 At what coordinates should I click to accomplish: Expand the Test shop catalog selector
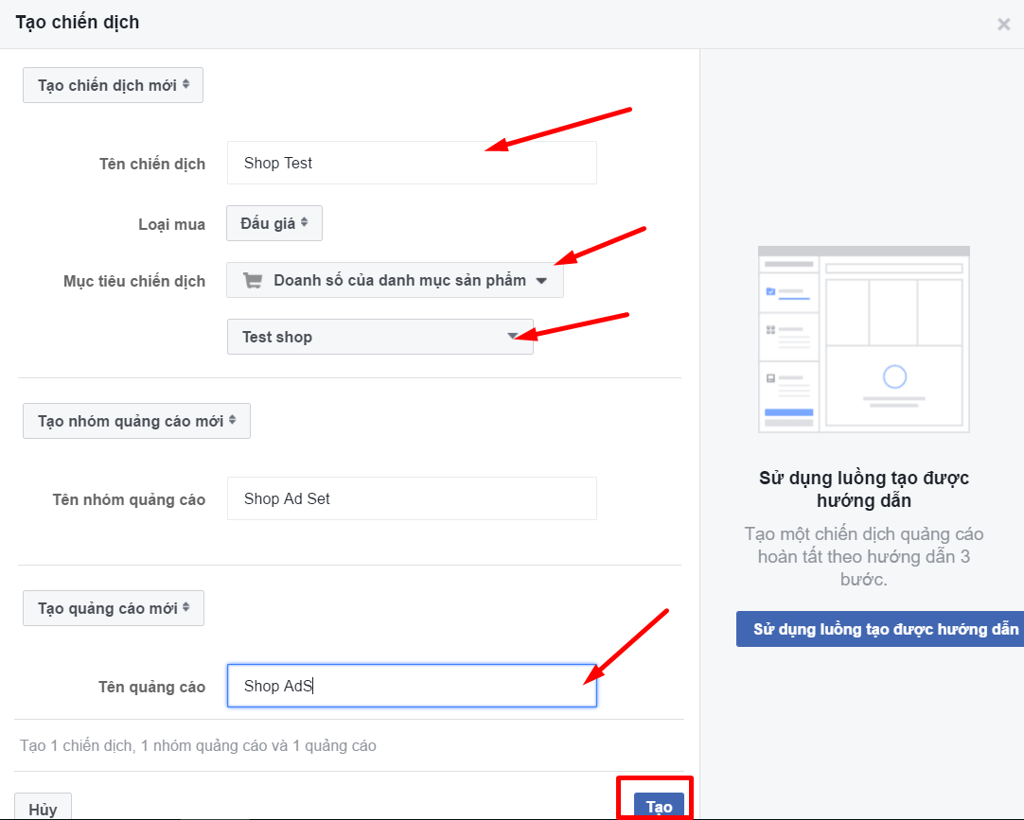(x=380, y=337)
